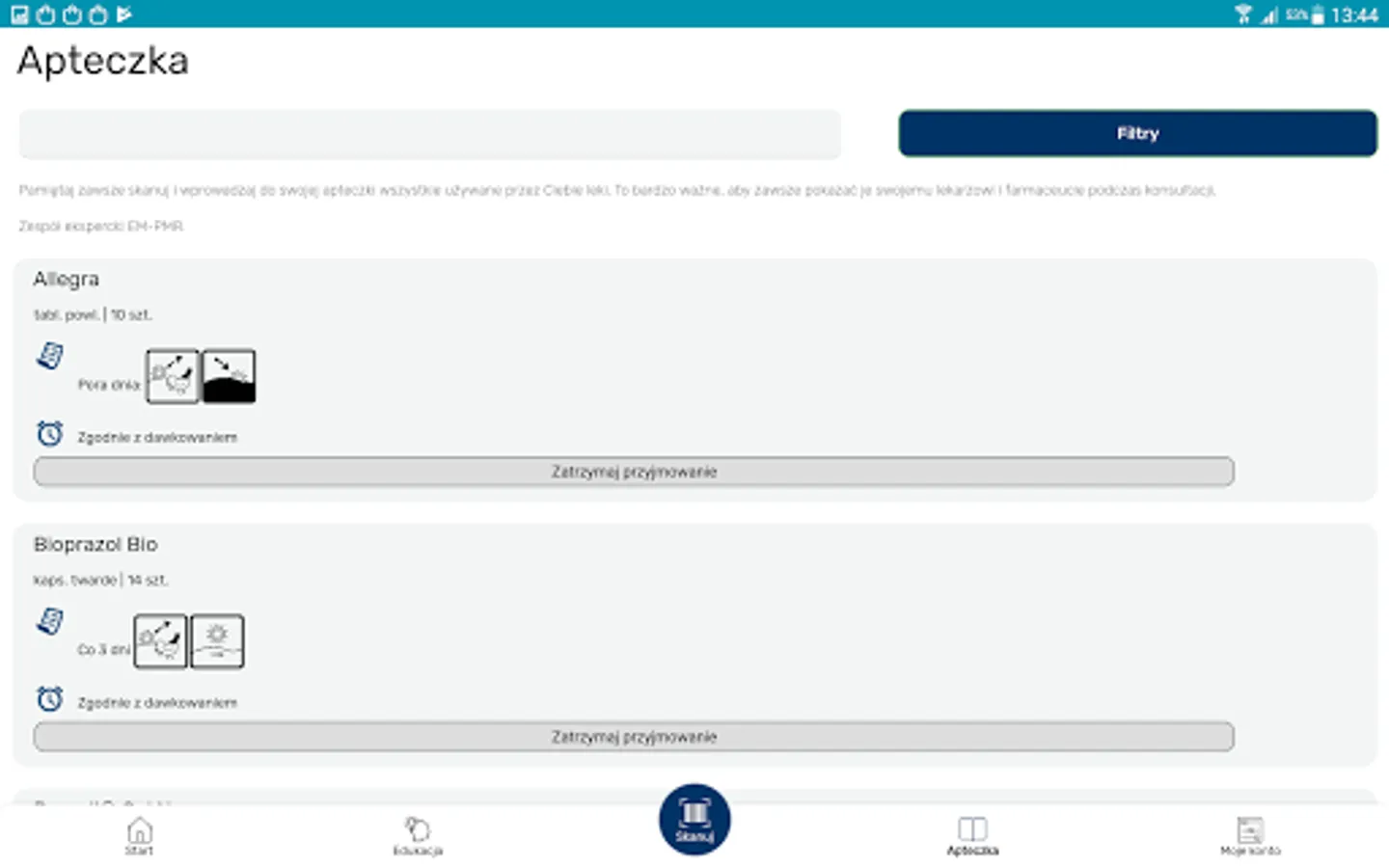Open the Allegra medicine title
This screenshot has height=868, width=1389.
click(x=67, y=279)
